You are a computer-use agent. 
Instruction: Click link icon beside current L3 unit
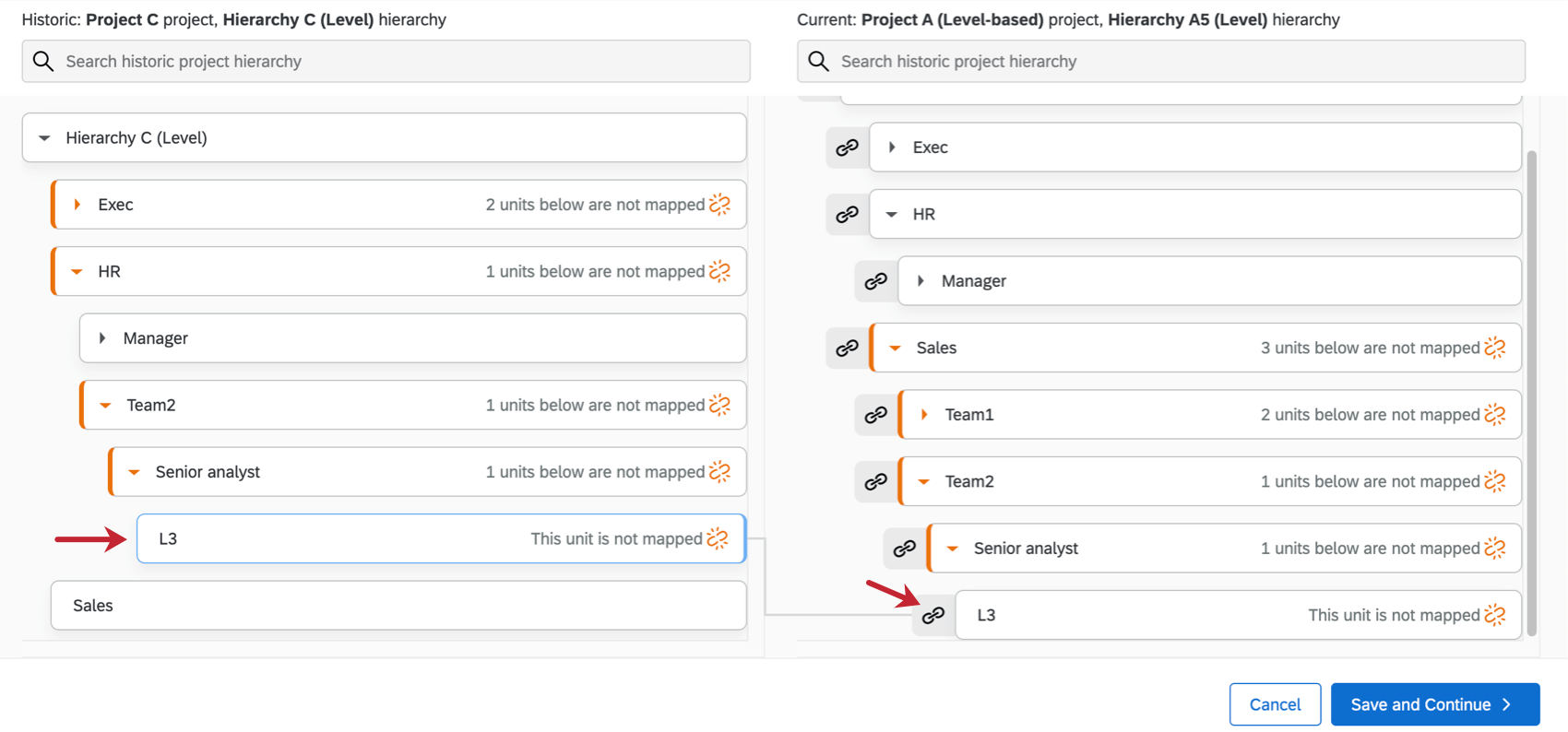click(932, 615)
